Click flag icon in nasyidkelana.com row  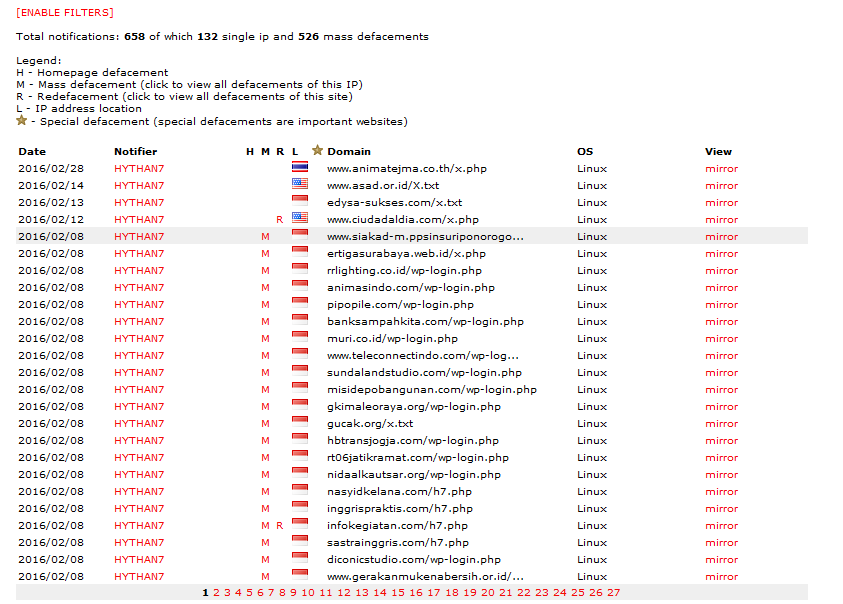pyautogui.click(x=299, y=490)
